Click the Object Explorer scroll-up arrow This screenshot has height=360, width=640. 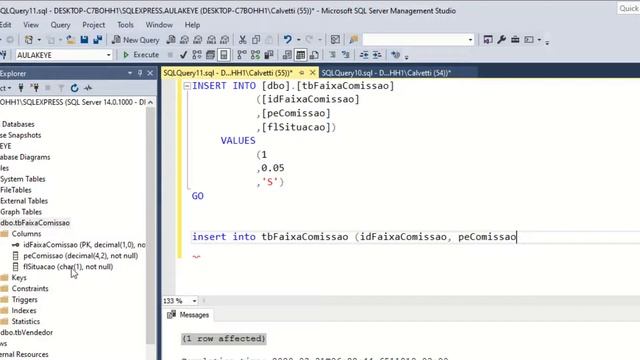tap(151, 102)
